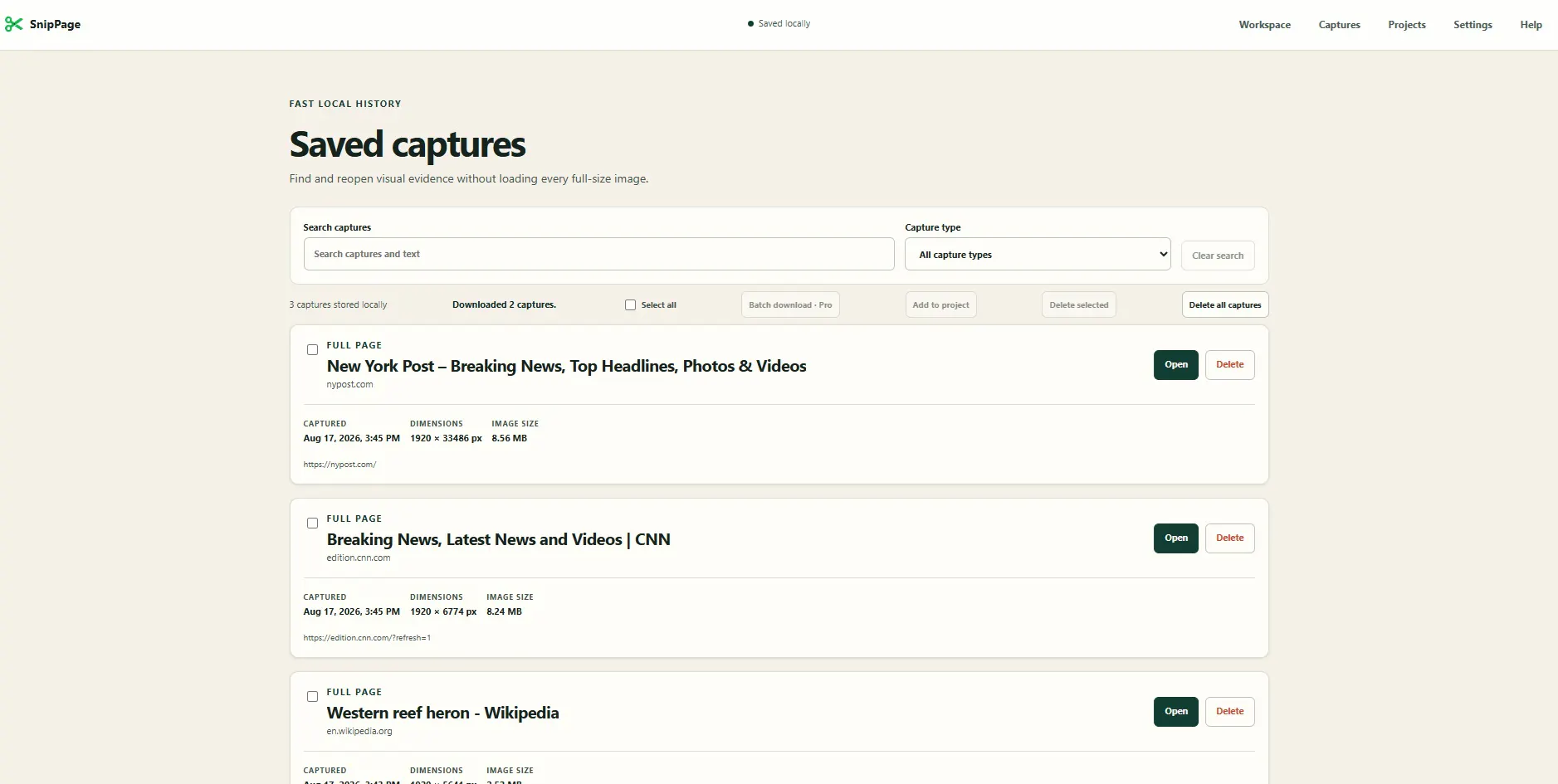Open Settings from the top navigation

point(1473,25)
